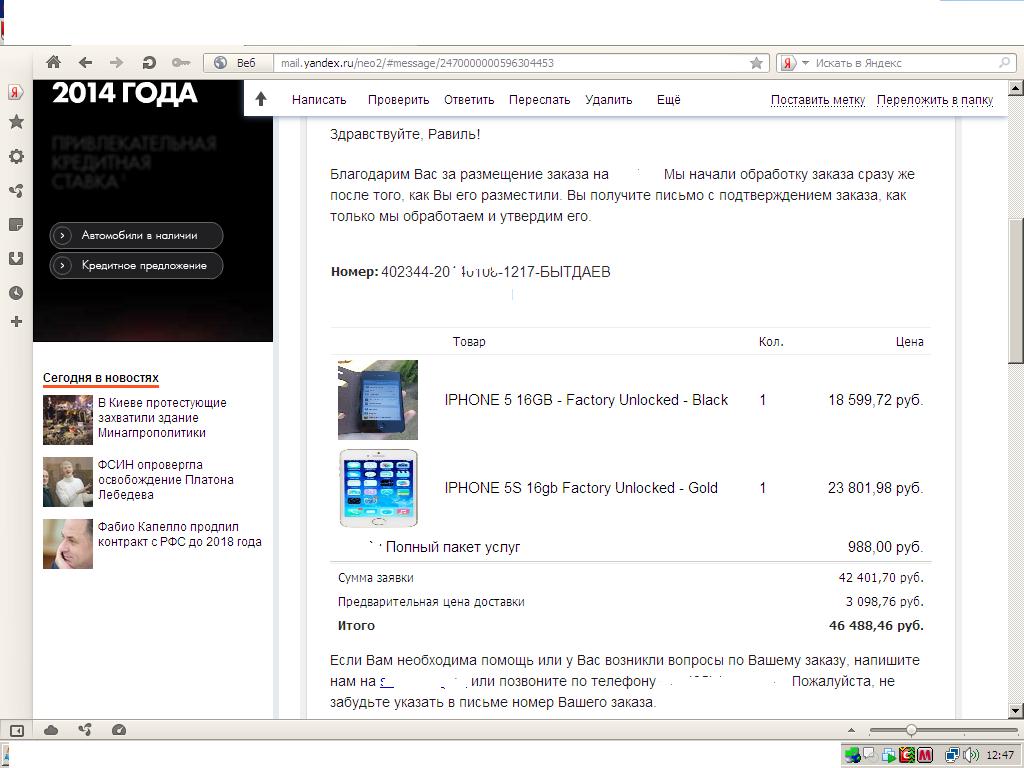Open ФСИН Platon Lebedev news headline

tap(165, 479)
